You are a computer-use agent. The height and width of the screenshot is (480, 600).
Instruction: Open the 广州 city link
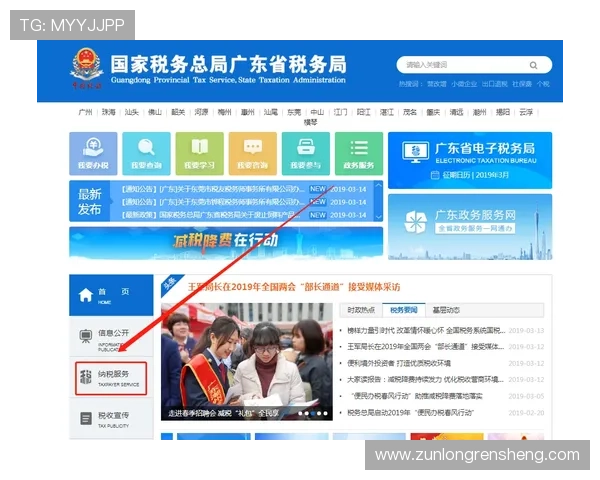(x=85, y=112)
